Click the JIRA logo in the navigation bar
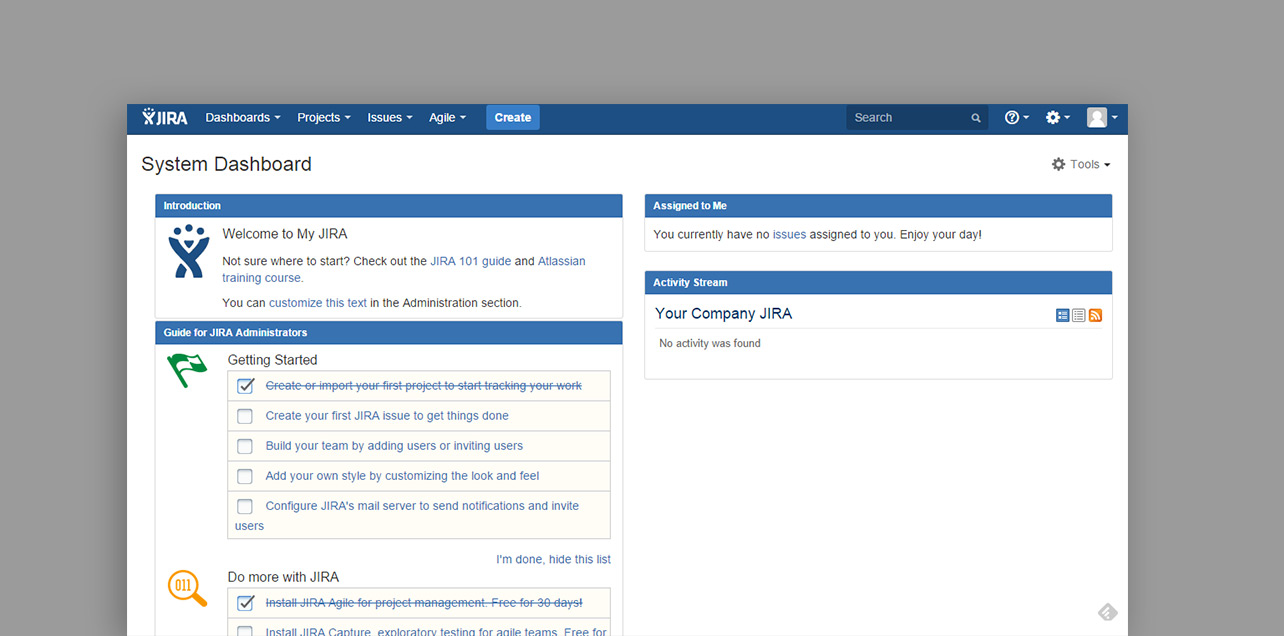Viewport: 1284px width, 636px height. coord(165,117)
